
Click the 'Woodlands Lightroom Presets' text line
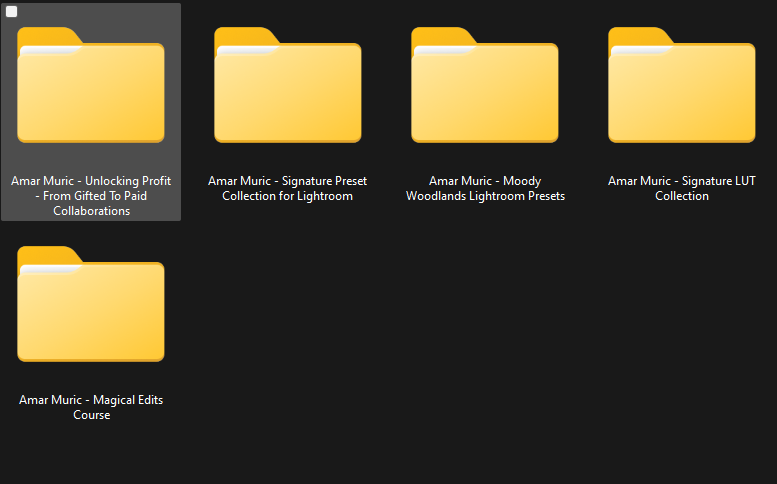[485, 196]
